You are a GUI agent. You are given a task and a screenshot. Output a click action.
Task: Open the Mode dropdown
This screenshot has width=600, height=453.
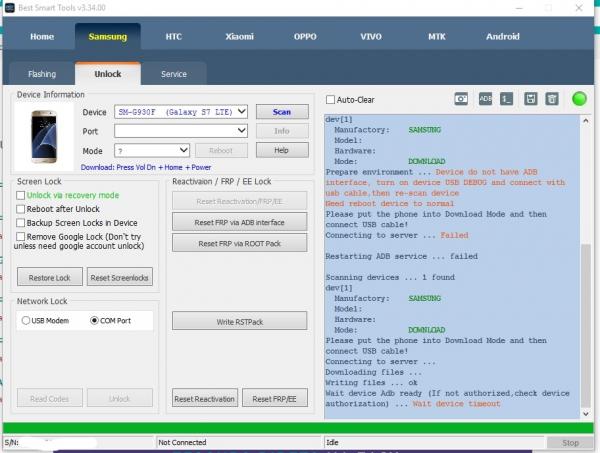pos(152,150)
